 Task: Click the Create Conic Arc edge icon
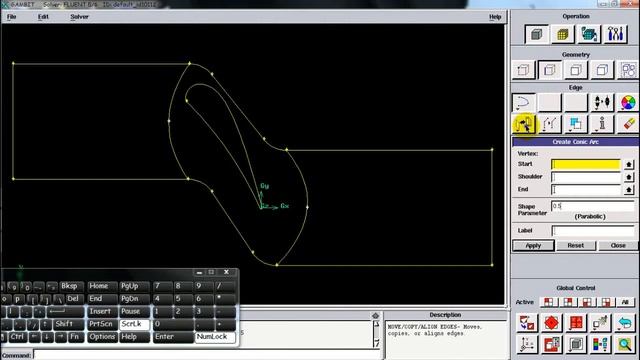524,102
